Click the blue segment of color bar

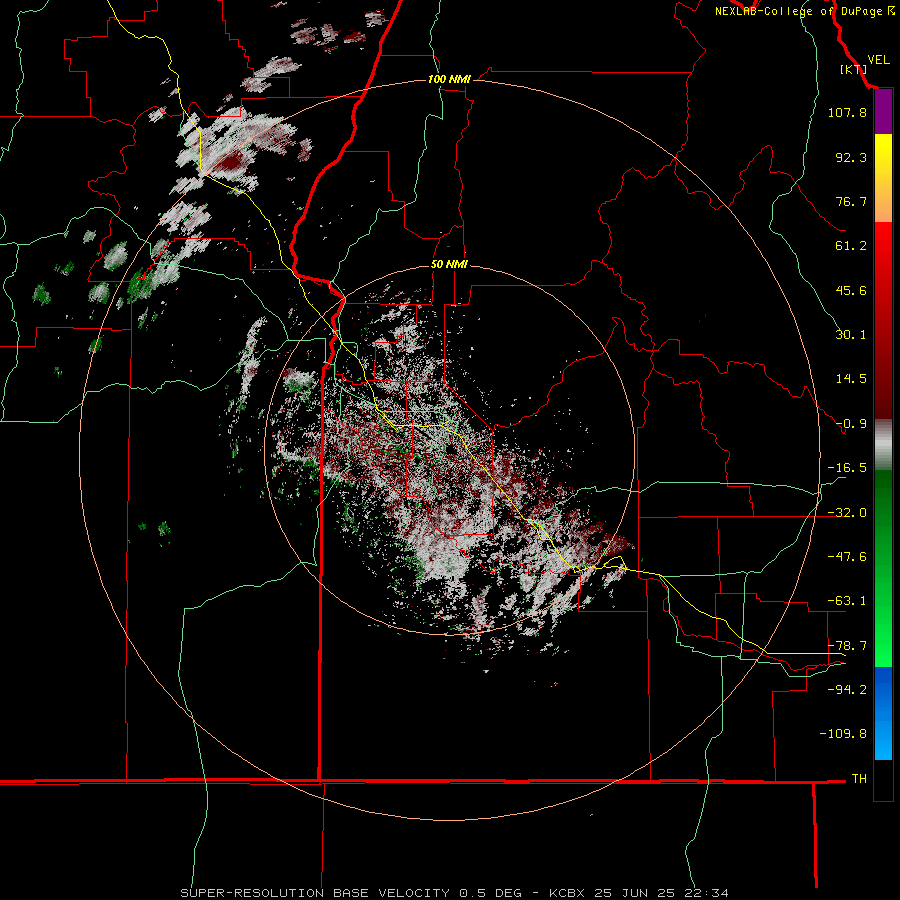click(x=883, y=713)
